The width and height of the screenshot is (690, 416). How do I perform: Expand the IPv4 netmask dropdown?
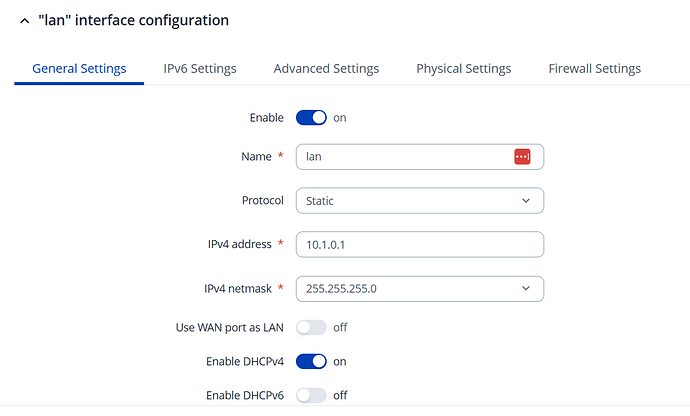(419, 289)
